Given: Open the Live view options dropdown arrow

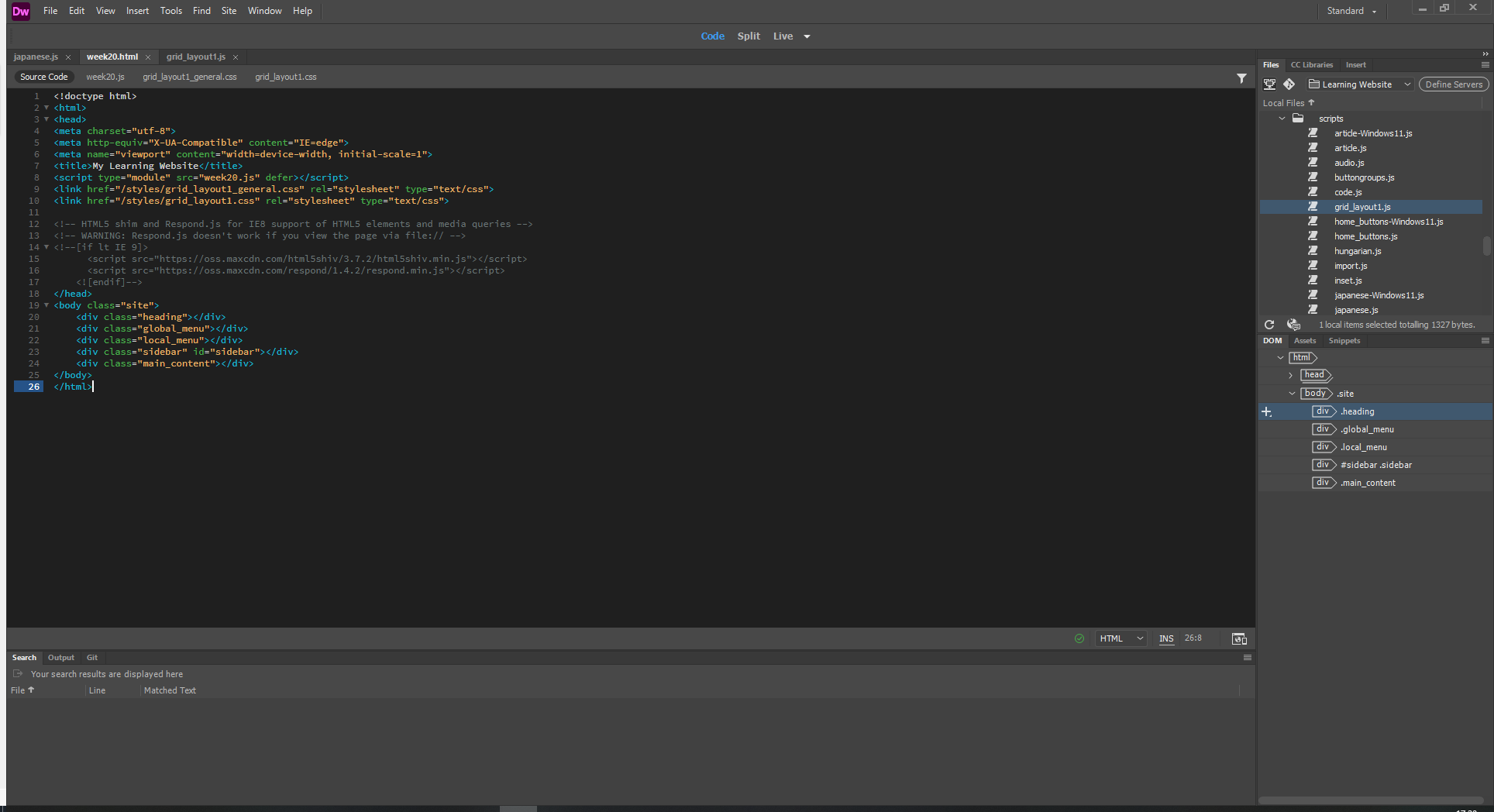Looking at the screenshot, I should point(807,36).
